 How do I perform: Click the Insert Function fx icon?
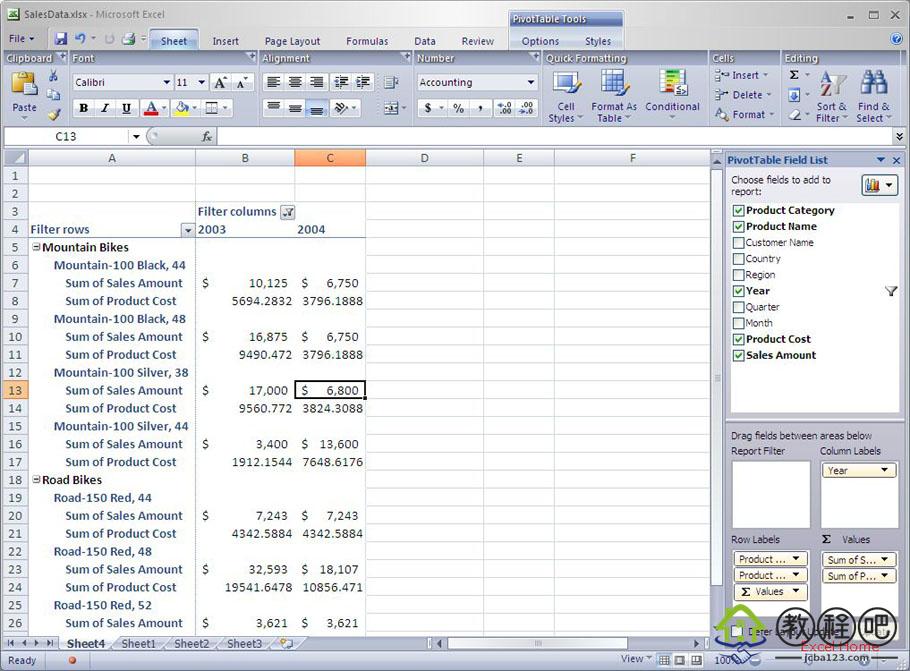point(207,136)
